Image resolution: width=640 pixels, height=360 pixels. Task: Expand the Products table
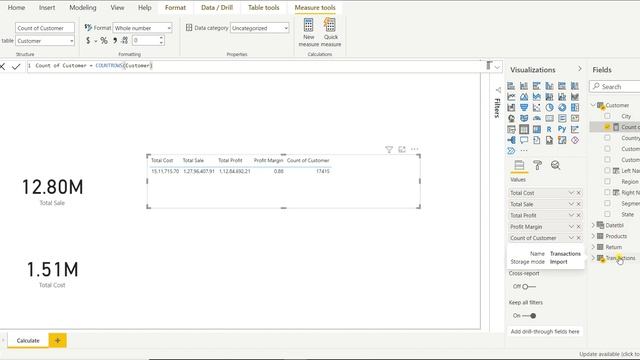click(593, 236)
